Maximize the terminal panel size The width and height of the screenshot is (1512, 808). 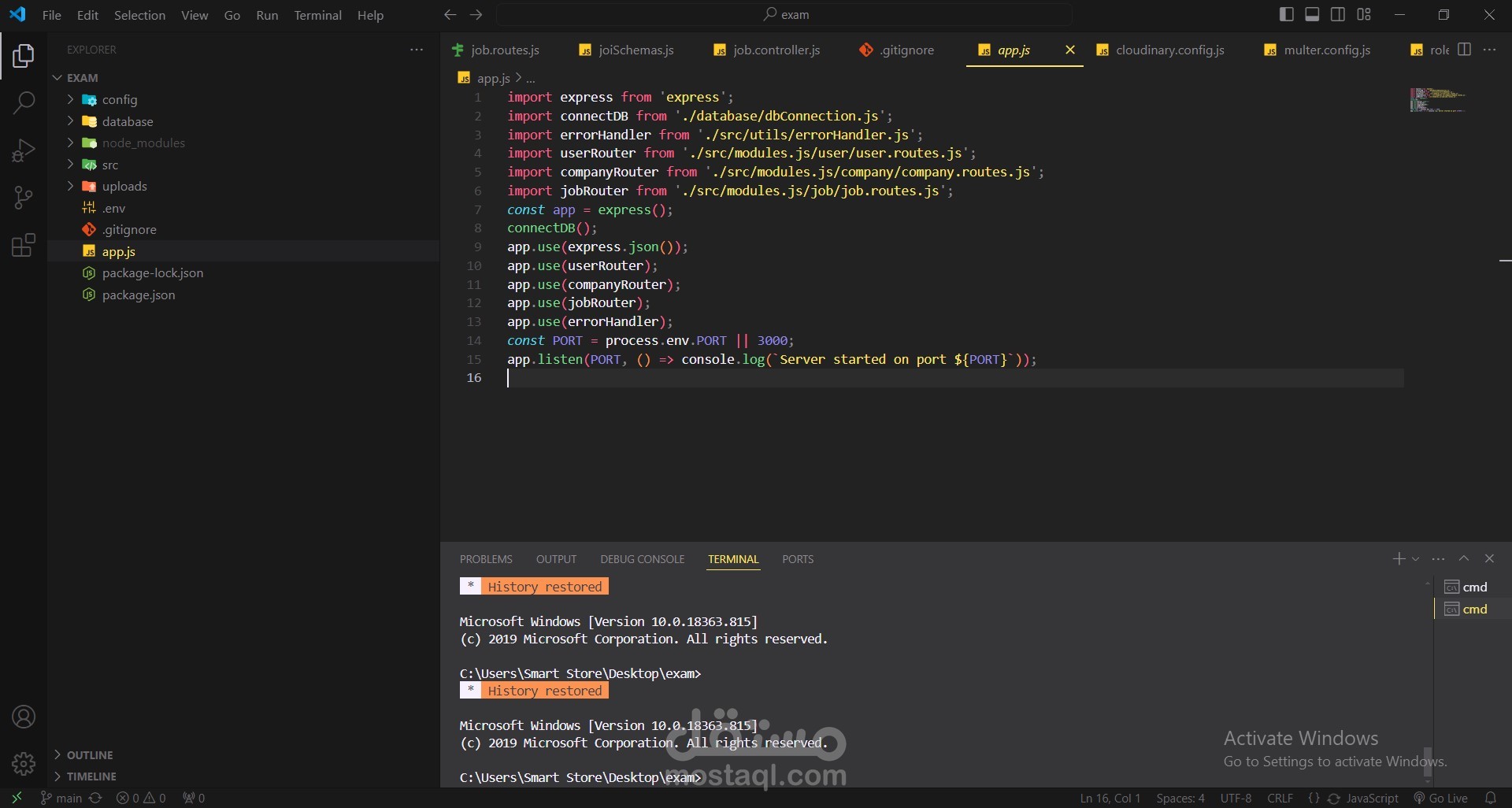coord(1464,558)
